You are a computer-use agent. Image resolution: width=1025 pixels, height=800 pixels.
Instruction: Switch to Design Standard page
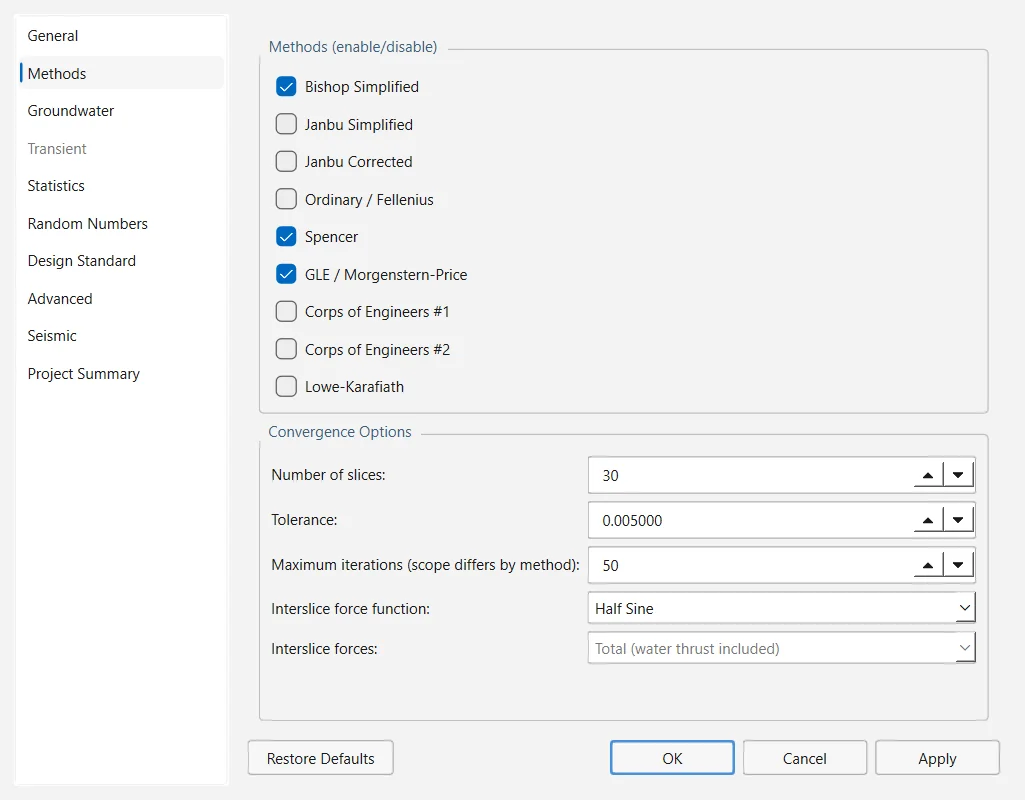pyautogui.click(x=122, y=261)
